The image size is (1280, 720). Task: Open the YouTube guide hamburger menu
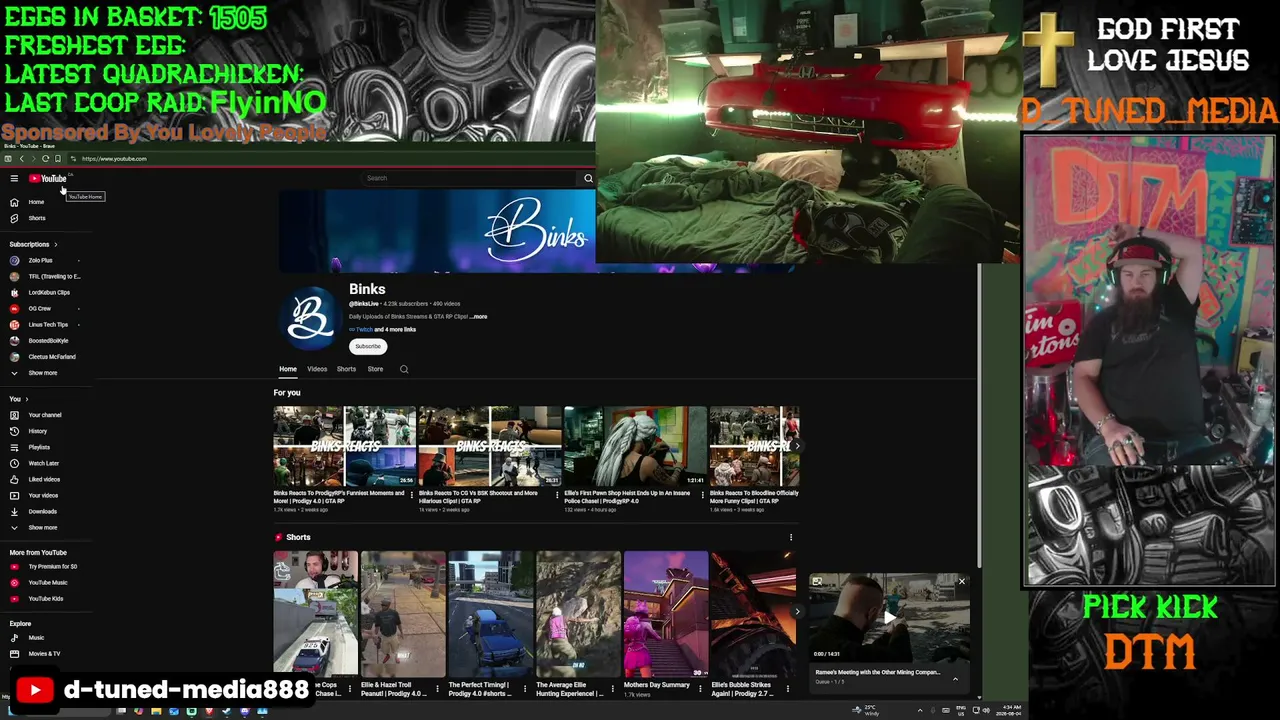pyautogui.click(x=14, y=179)
